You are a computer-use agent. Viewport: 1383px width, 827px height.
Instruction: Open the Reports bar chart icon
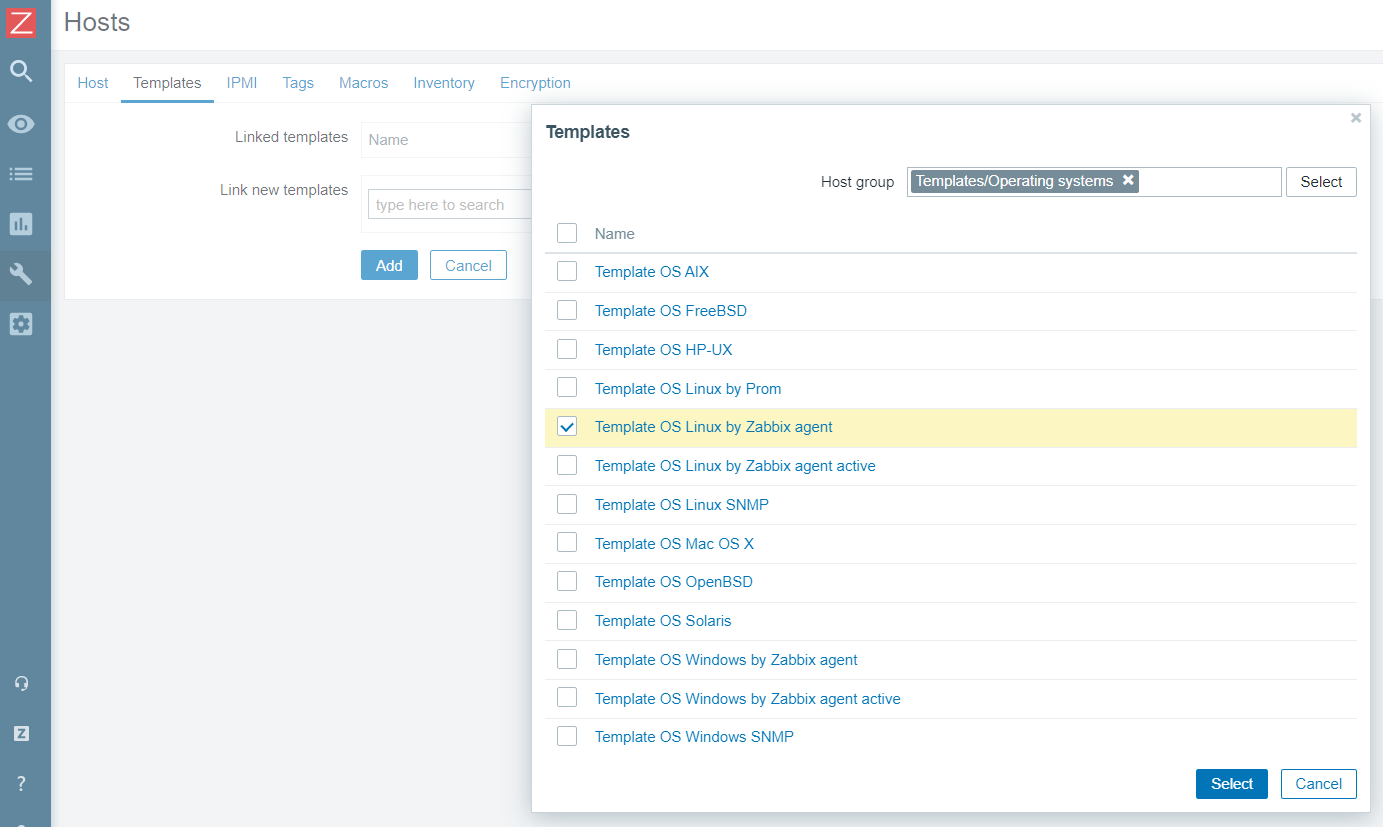(21, 224)
